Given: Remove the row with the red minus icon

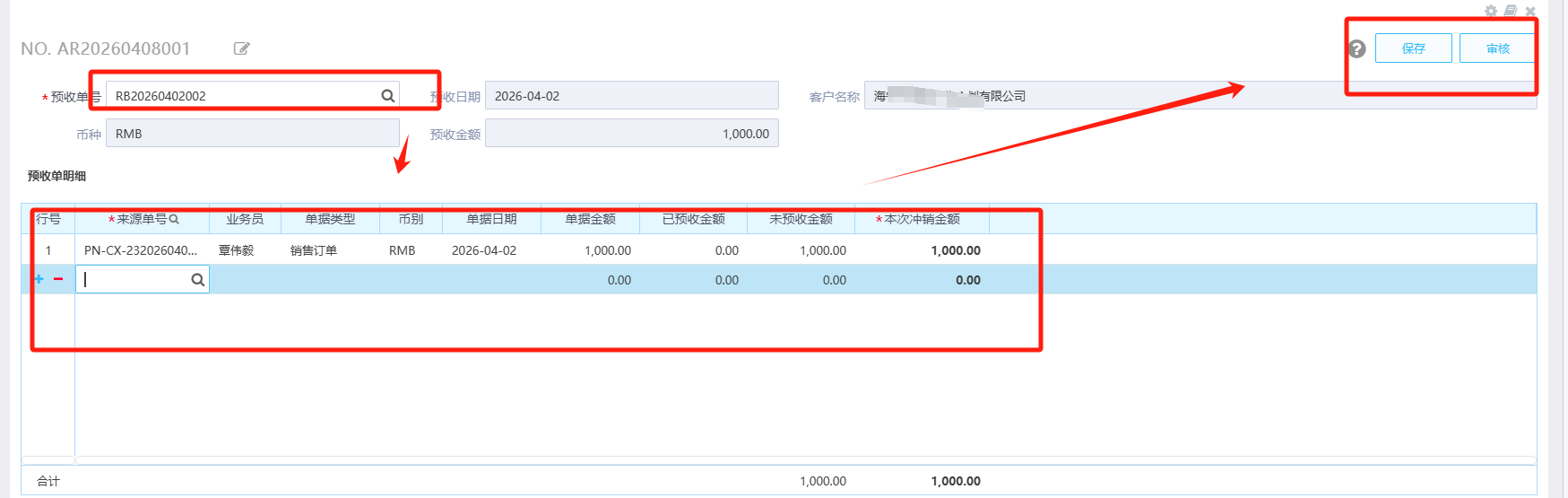Looking at the screenshot, I should point(58,279).
